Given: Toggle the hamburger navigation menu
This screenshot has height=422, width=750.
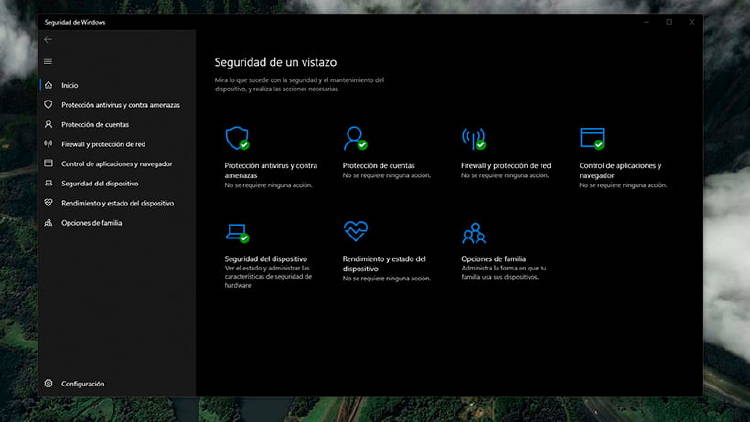Looking at the screenshot, I should click(x=48, y=61).
